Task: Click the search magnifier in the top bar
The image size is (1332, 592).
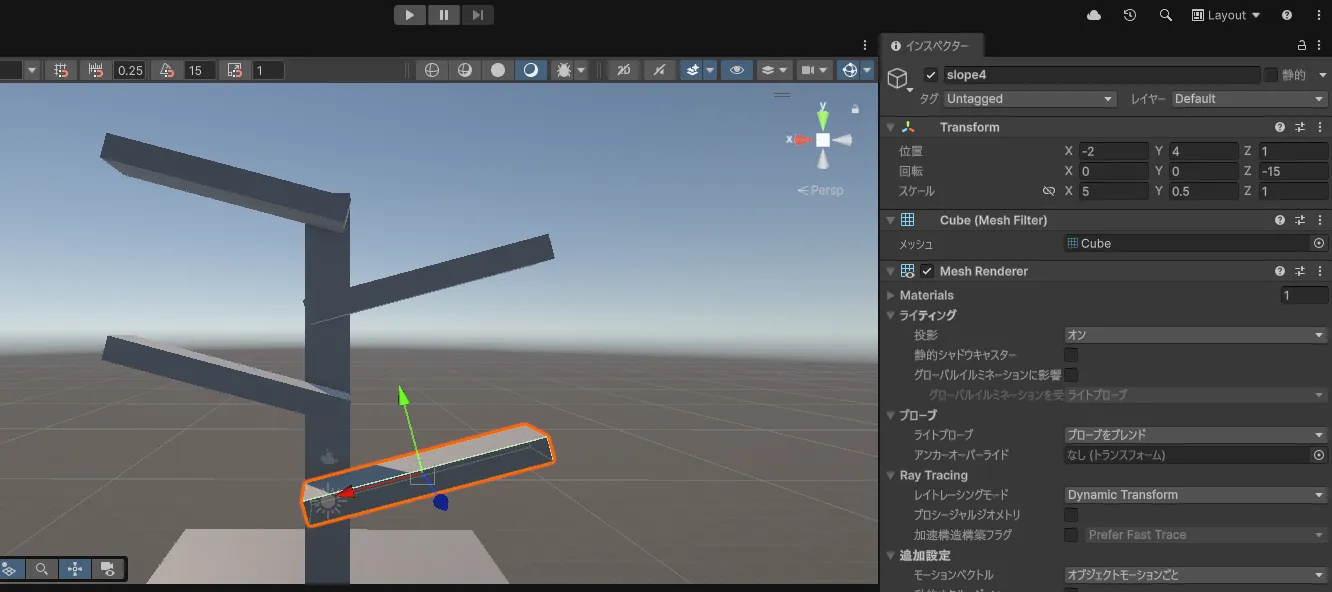Action: [x=1165, y=15]
